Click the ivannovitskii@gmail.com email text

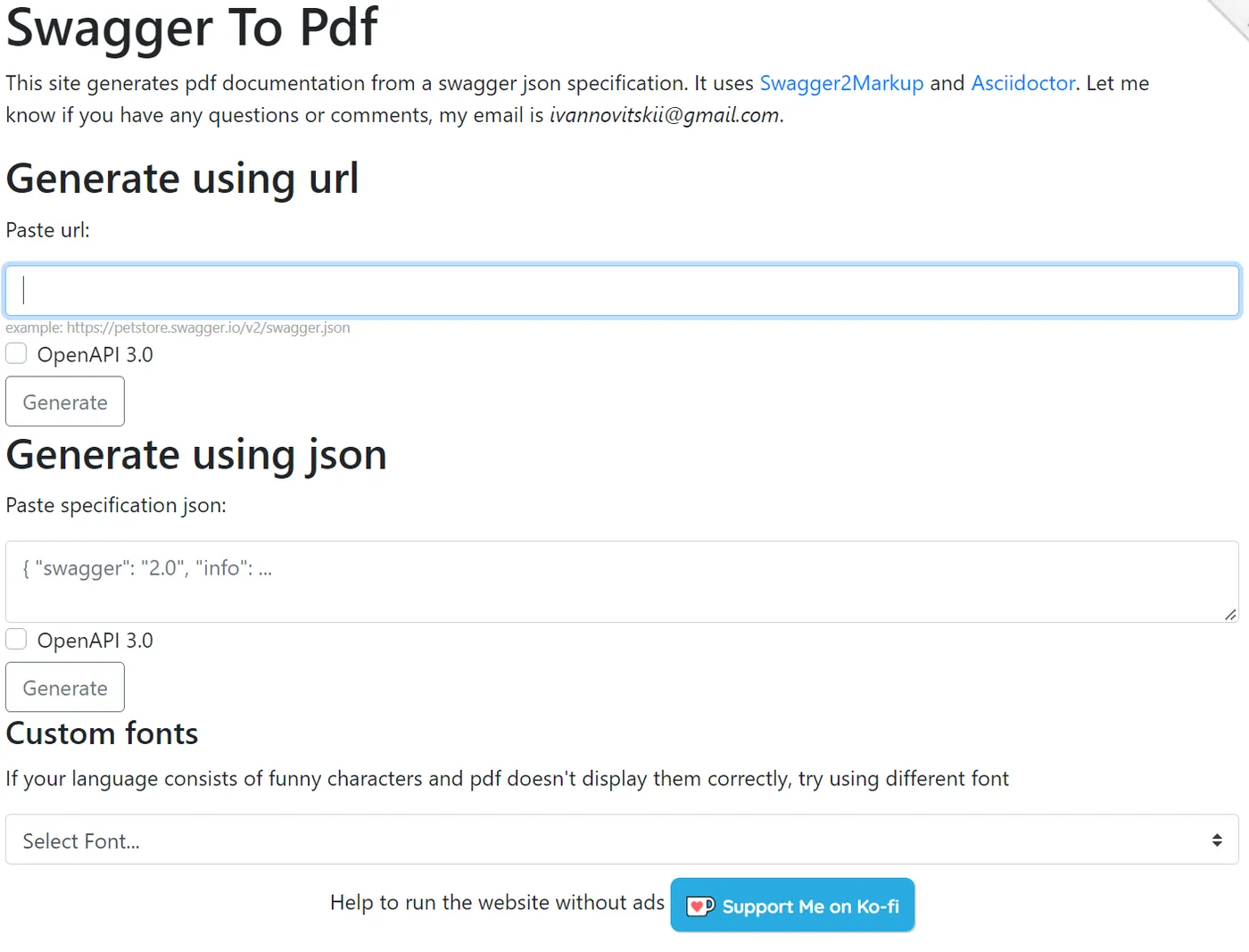[x=664, y=115]
